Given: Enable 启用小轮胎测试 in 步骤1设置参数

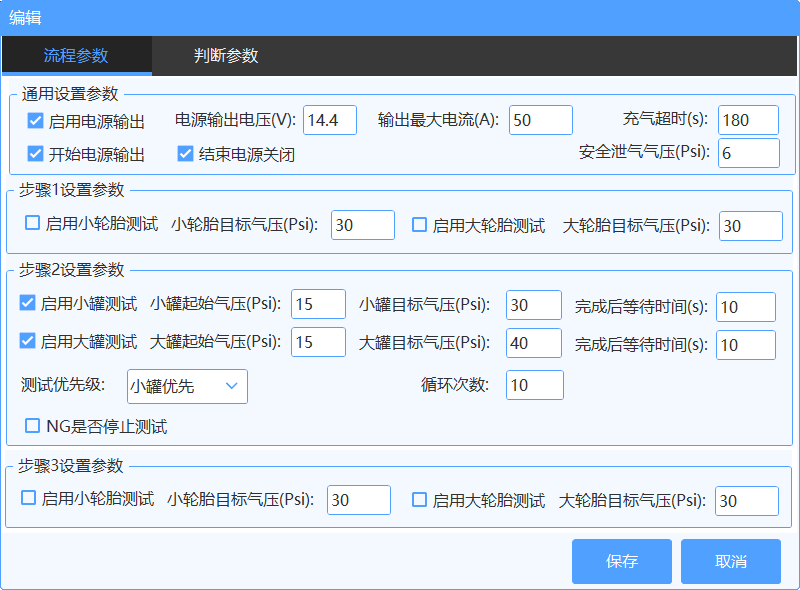Looking at the screenshot, I should coord(31,225).
